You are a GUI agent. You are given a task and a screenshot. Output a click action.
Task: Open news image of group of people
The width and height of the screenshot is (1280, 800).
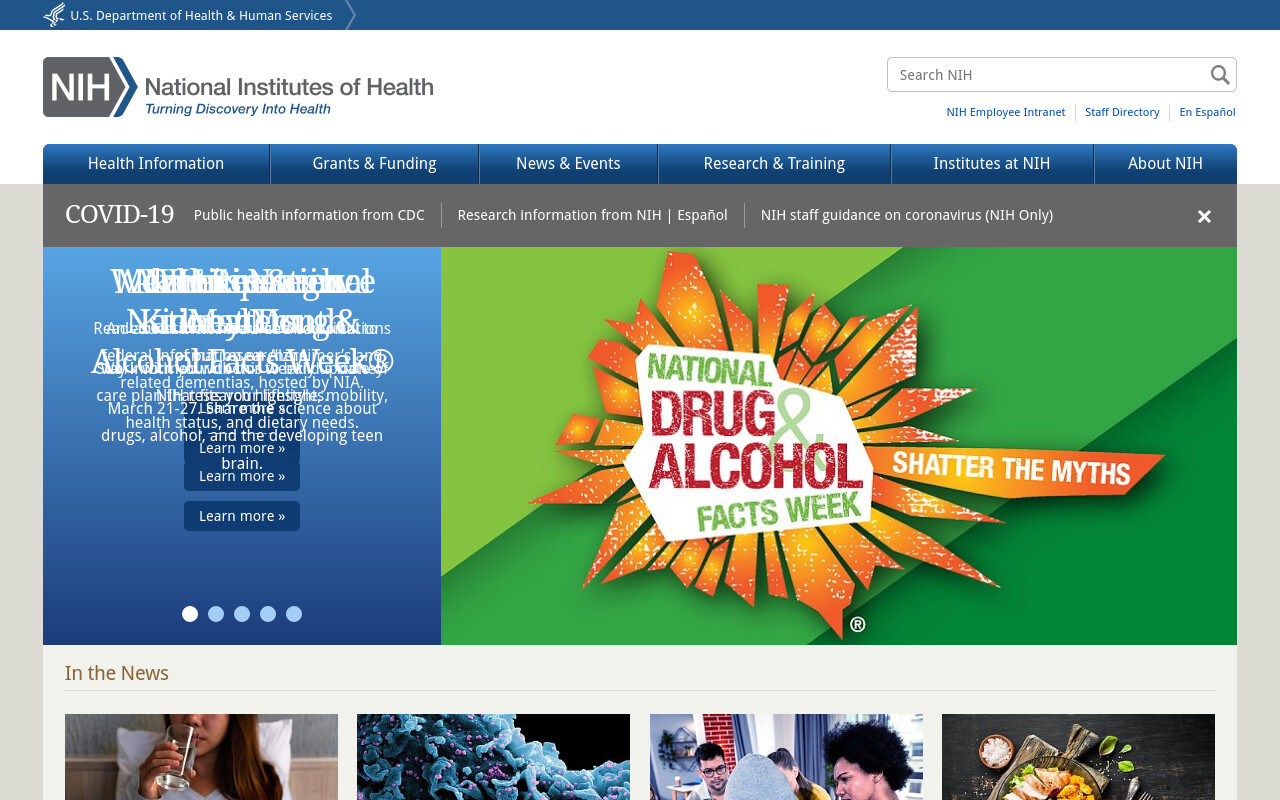tap(786, 757)
